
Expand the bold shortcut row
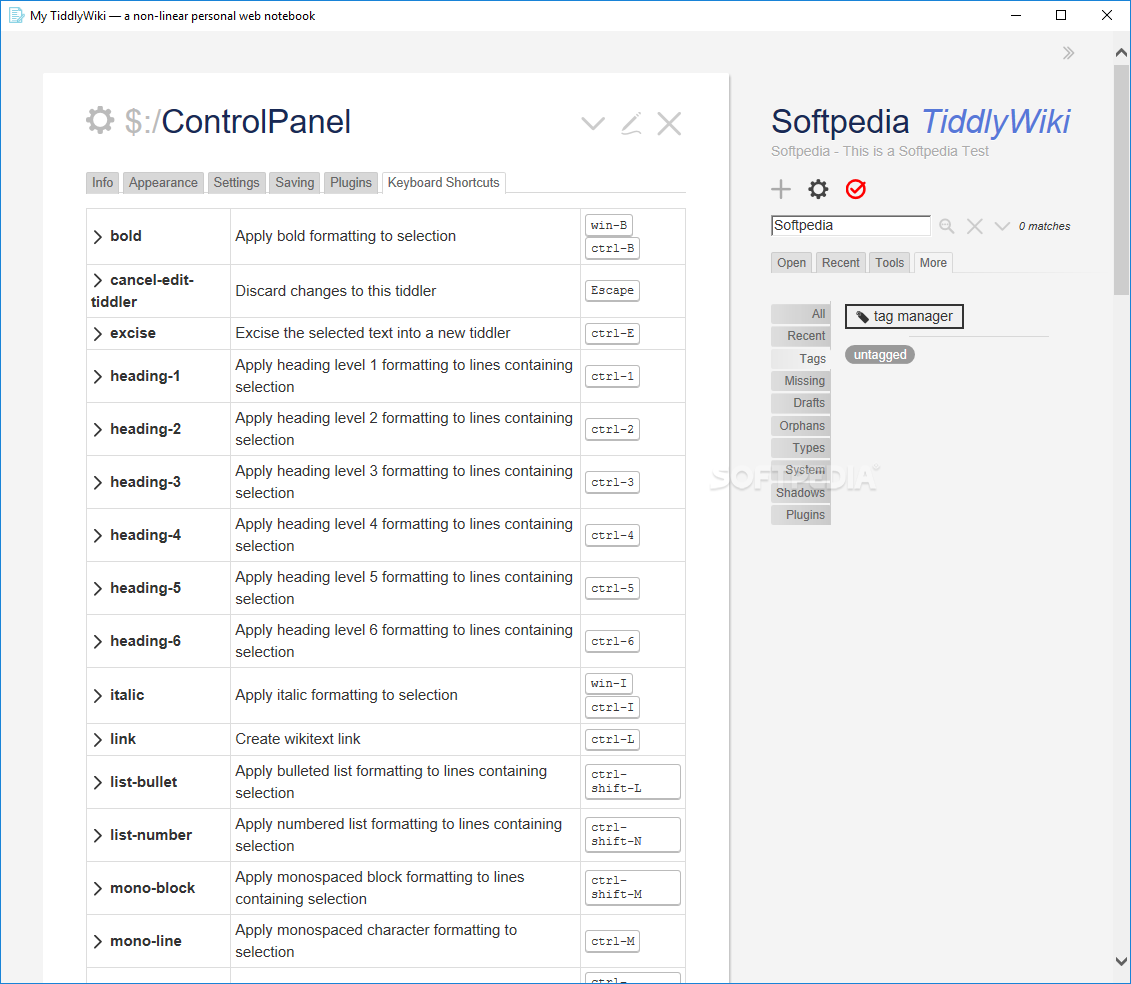click(98, 237)
